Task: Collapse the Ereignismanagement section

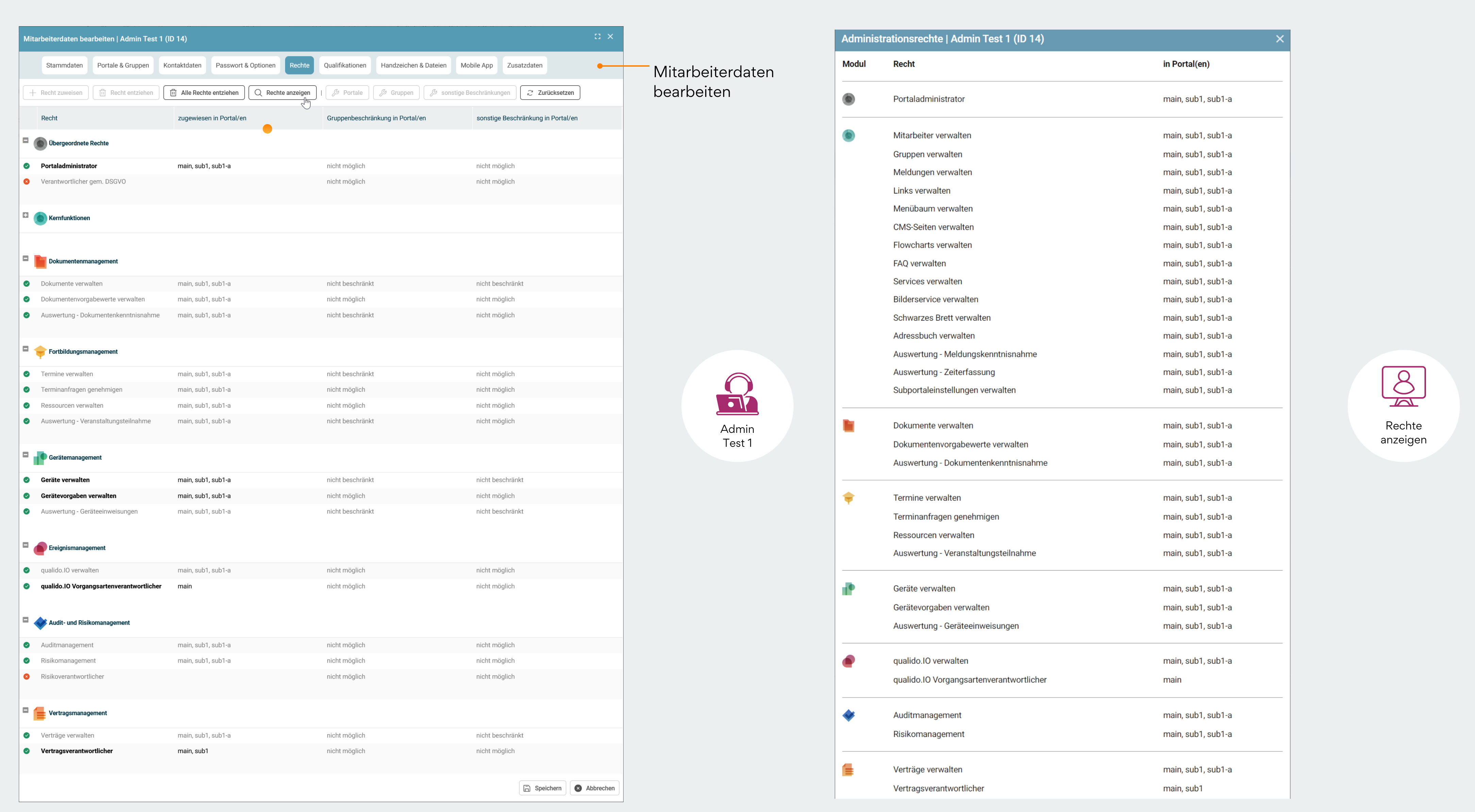Action: 25,545
